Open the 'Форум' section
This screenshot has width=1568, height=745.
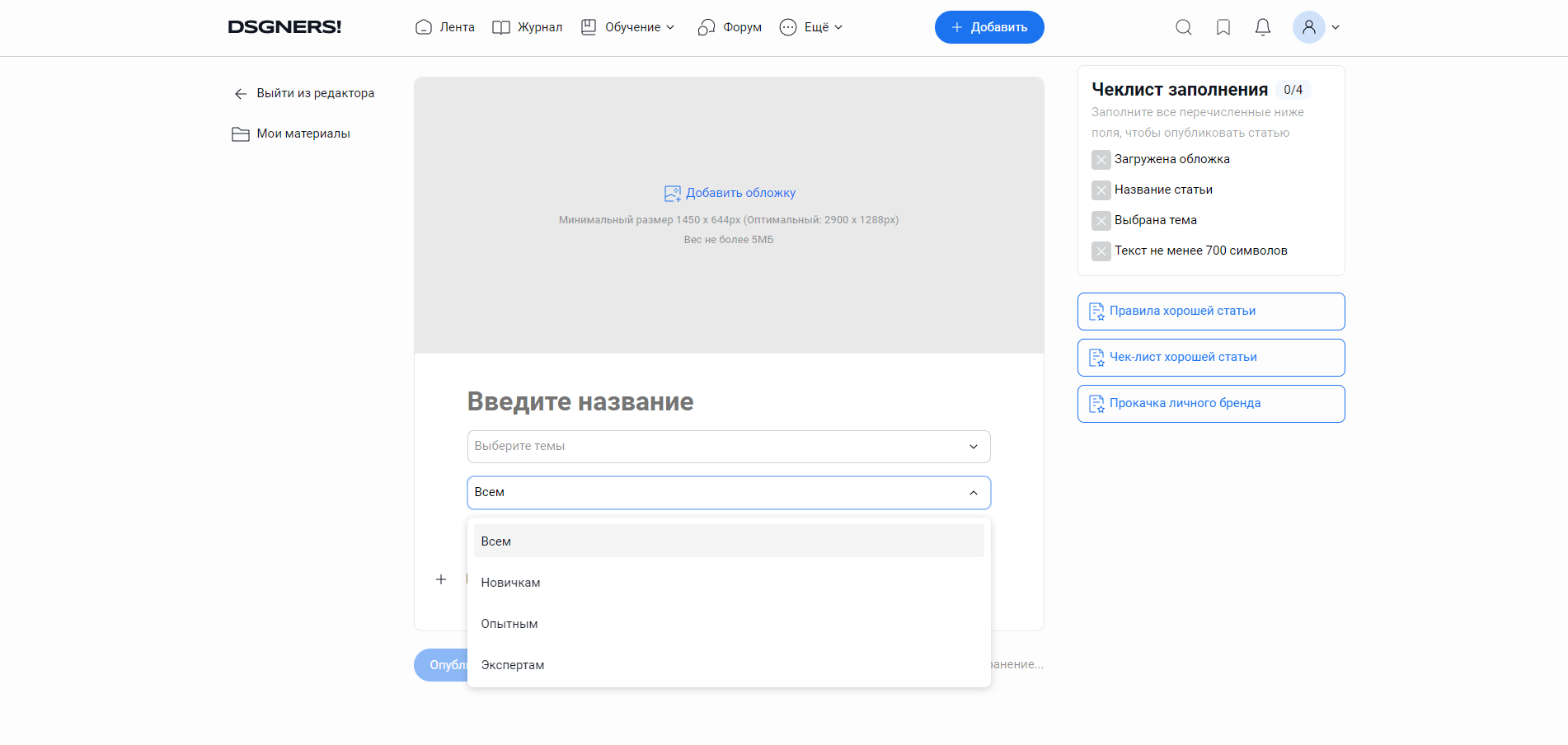point(729,26)
